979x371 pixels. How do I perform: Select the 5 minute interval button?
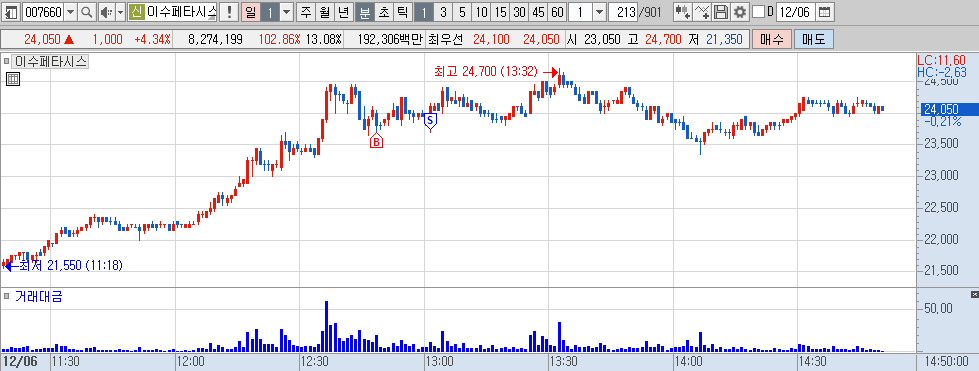(461, 12)
